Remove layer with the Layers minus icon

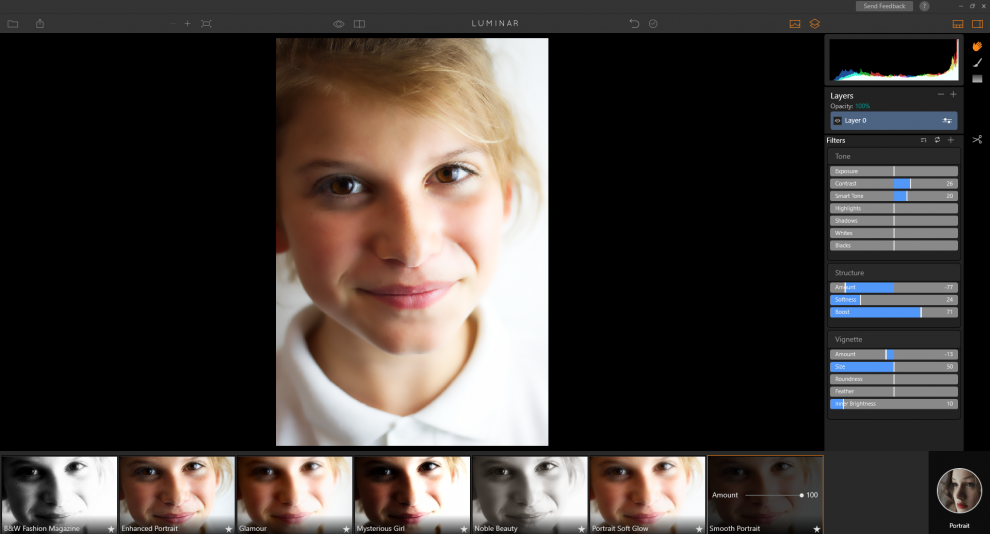pos(941,94)
